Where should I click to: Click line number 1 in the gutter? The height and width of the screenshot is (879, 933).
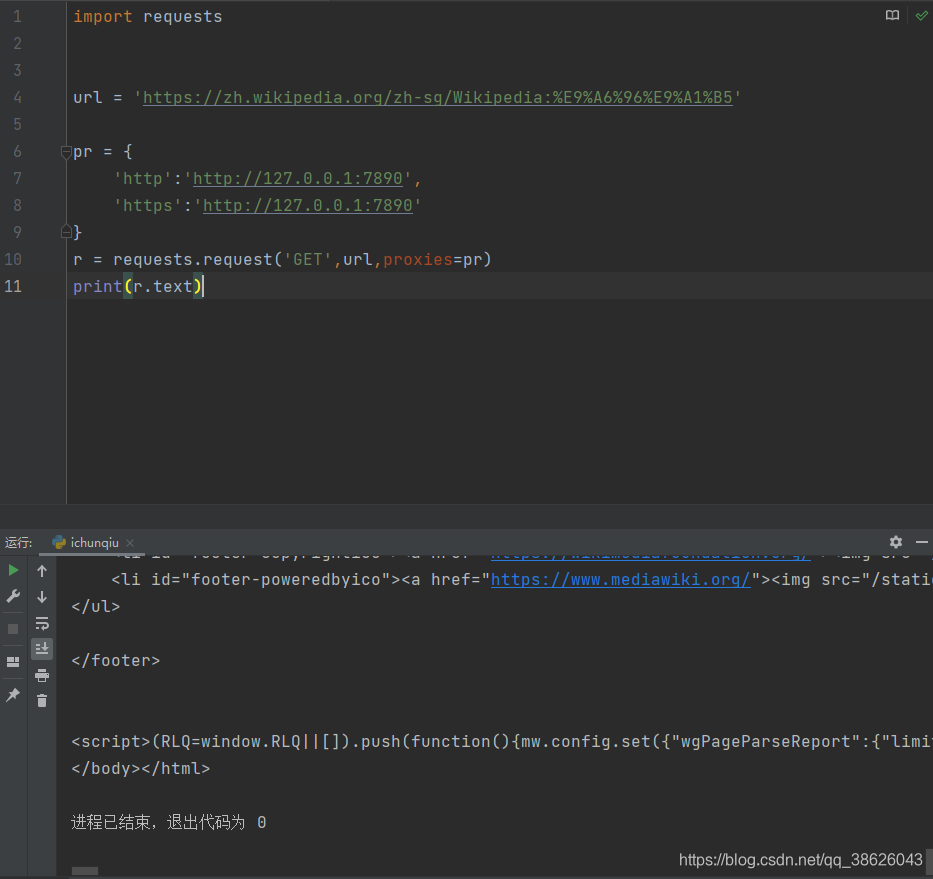(x=17, y=17)
